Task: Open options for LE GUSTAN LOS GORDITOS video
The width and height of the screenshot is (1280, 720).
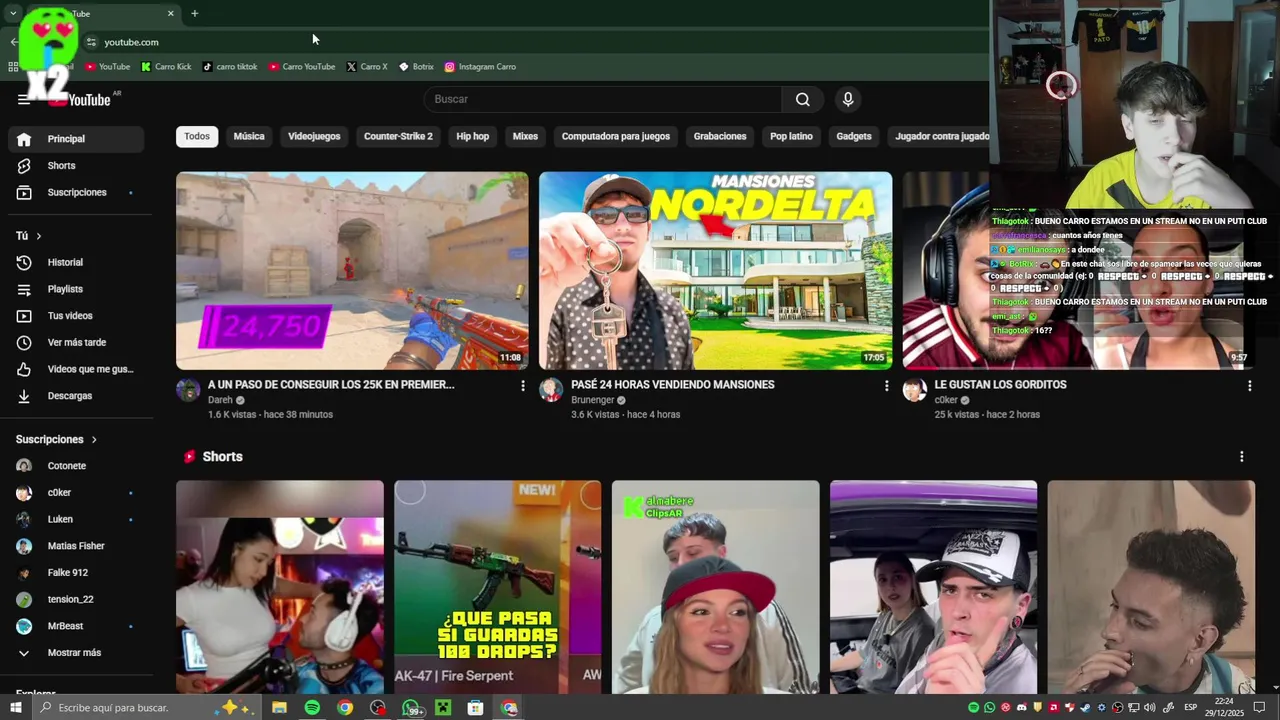Action: (x=1249, y=385)
